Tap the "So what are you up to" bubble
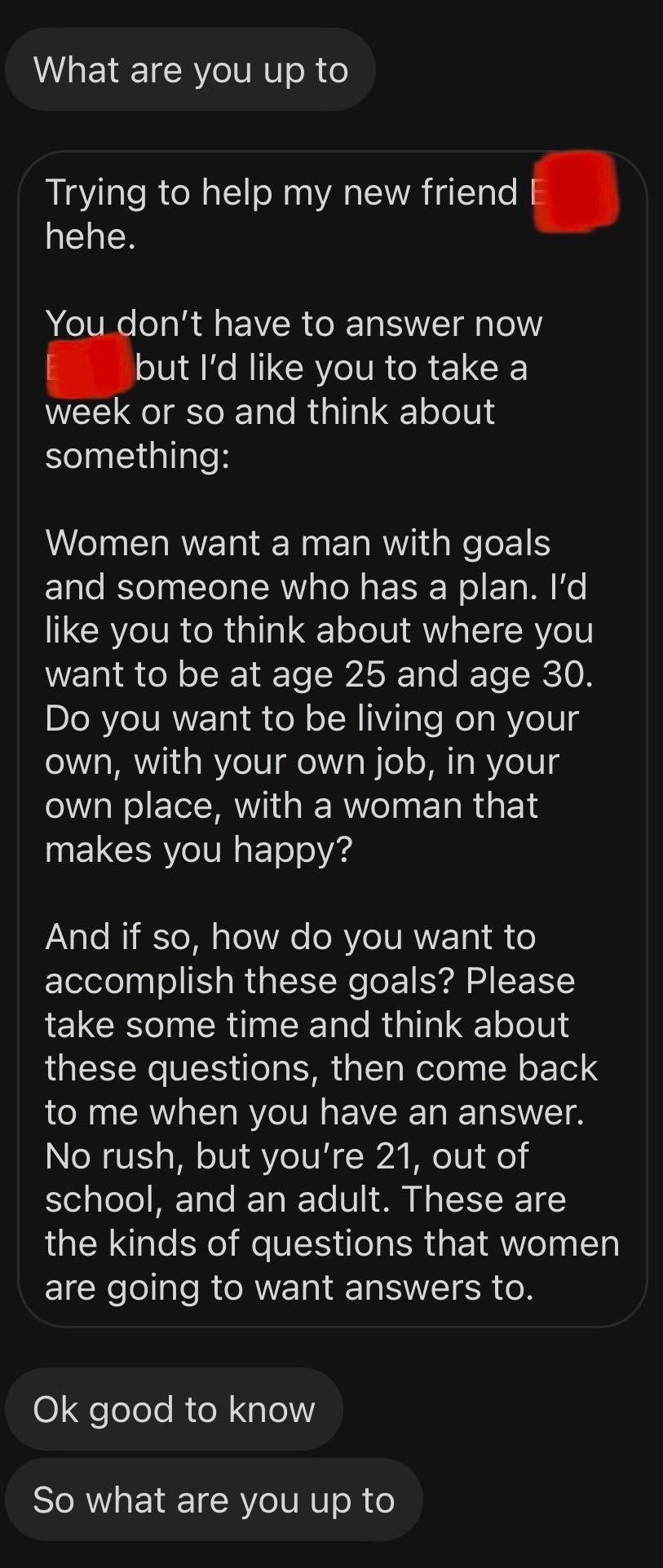The height and width of the screenshot is (1568, 663). point(214,1499)
